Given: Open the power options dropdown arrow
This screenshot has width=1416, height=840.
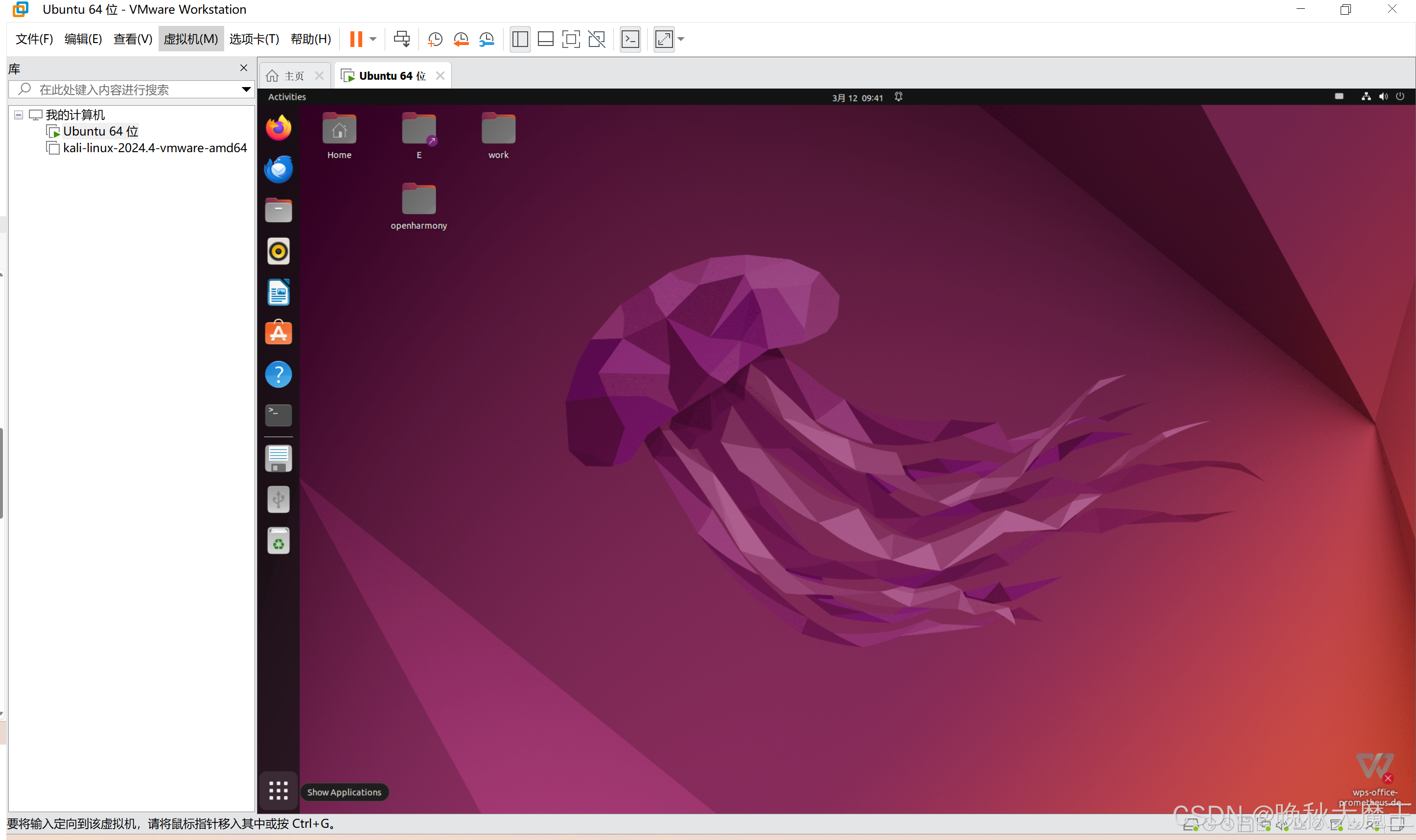Looking at the screenshot, I should 373,39.
